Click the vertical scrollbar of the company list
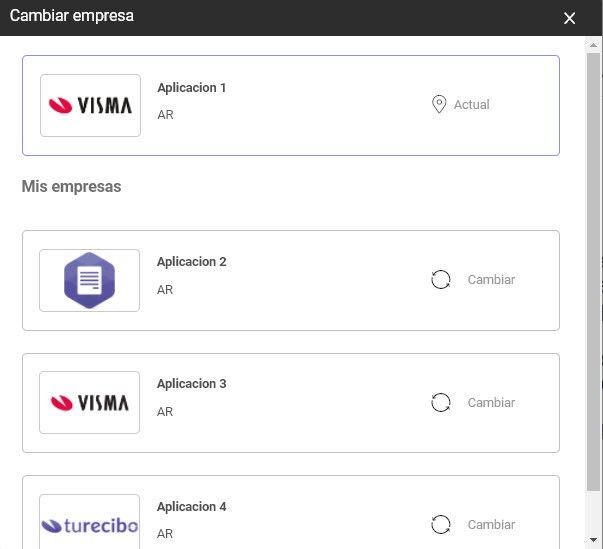Viewport: 603px width, 549px height. (x=594, y=270)
